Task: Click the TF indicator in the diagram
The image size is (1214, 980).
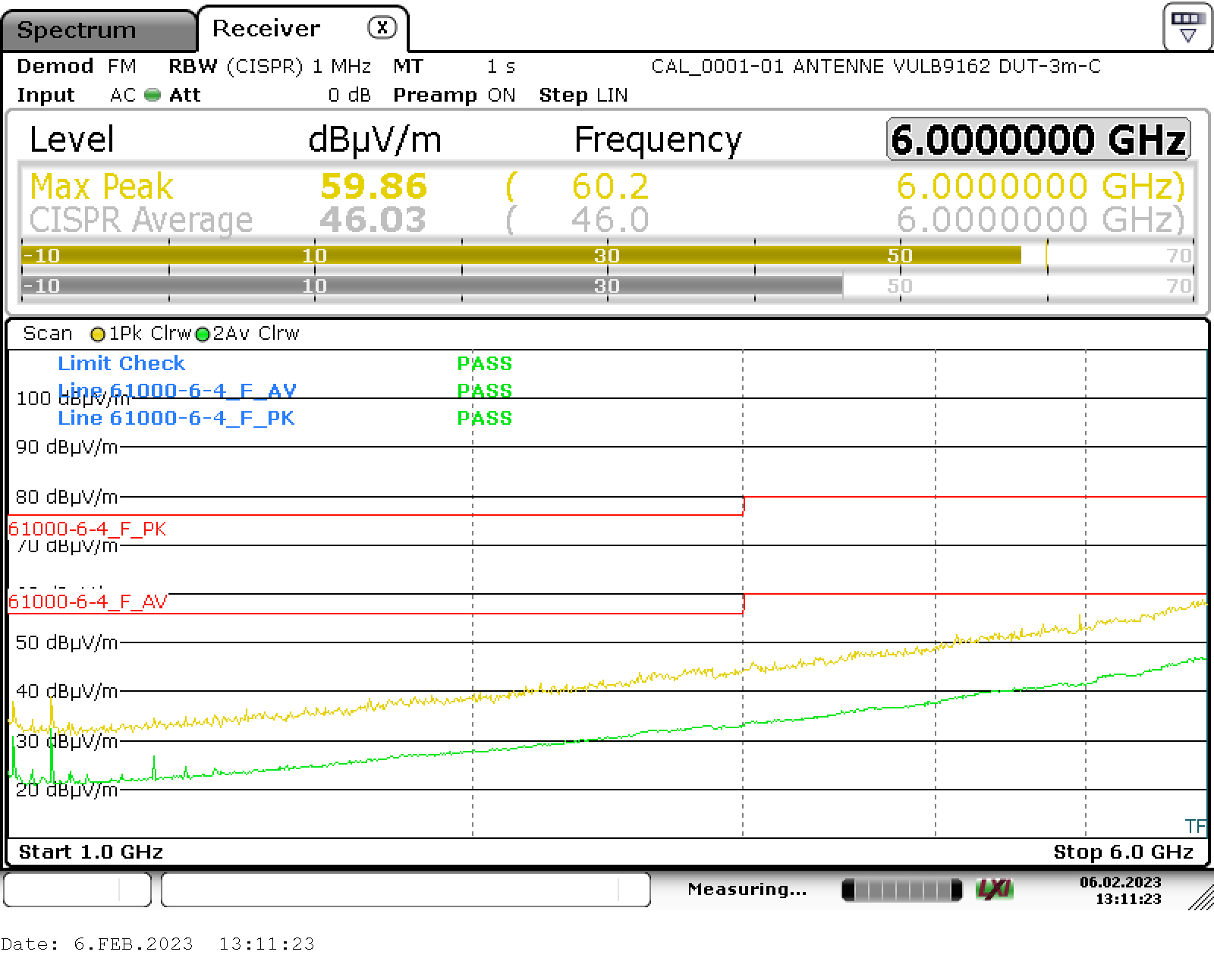Action: pyautogui.click(x=1195, y=826)
